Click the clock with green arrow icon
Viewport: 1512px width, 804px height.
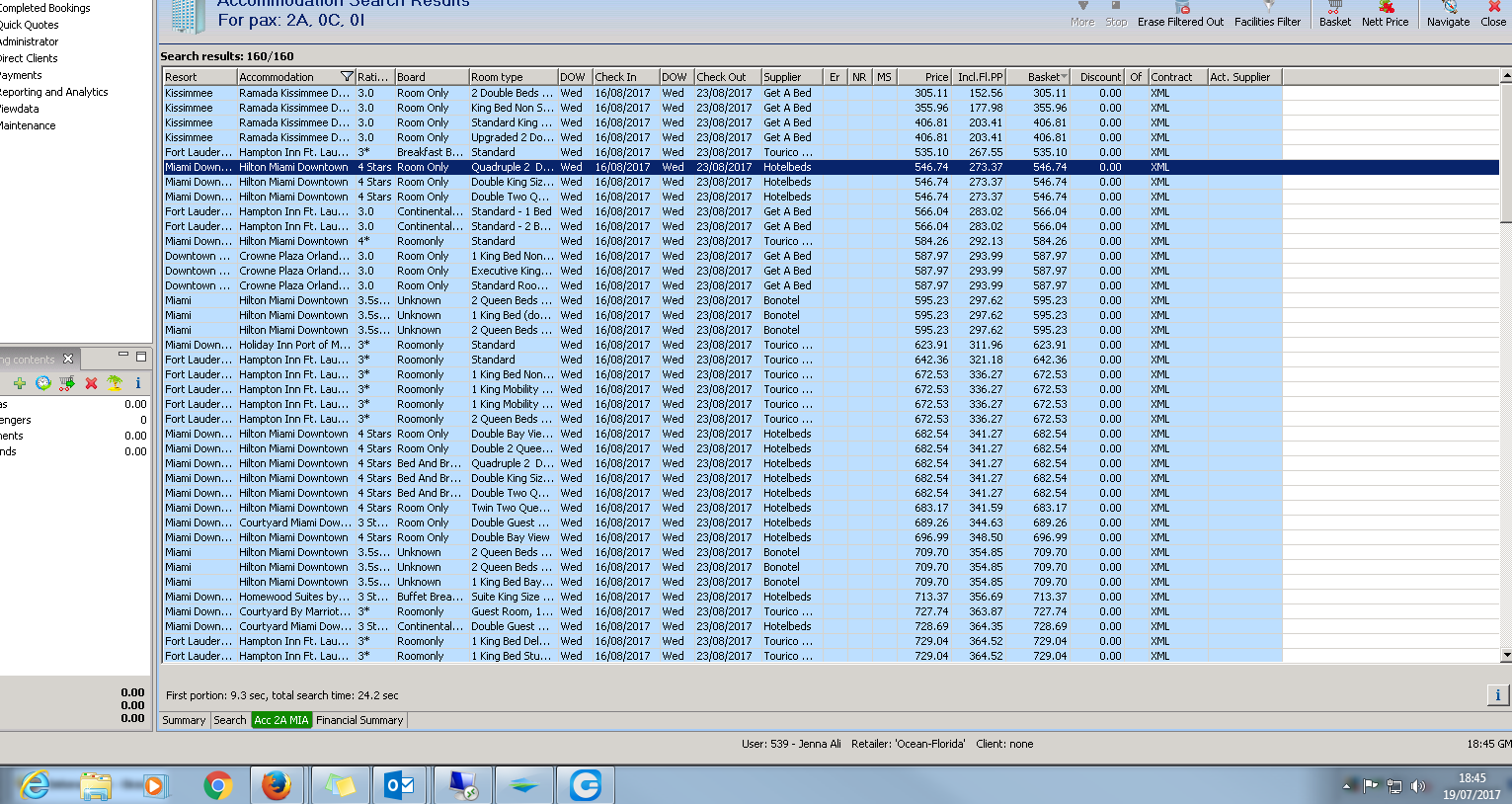pyautogui.click(x=43, y=383)
